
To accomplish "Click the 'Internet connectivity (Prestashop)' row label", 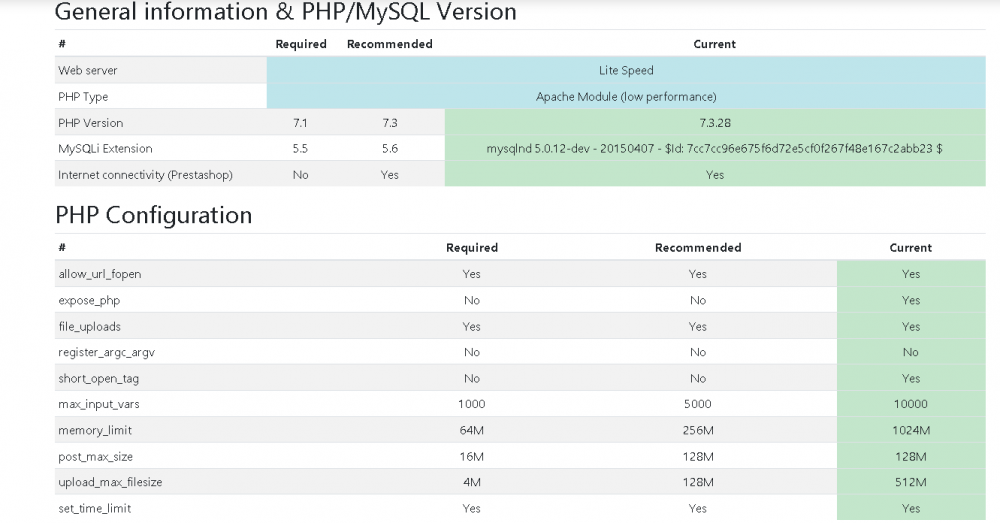I will tap(145, 175).
